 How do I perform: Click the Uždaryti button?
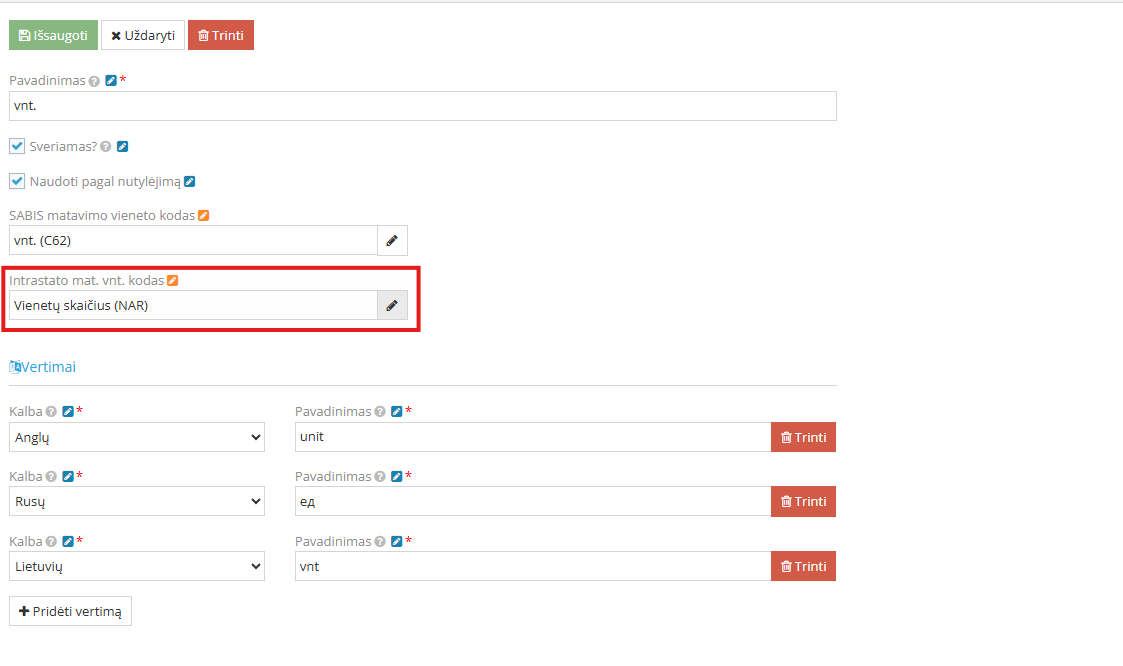pos(143,35)
